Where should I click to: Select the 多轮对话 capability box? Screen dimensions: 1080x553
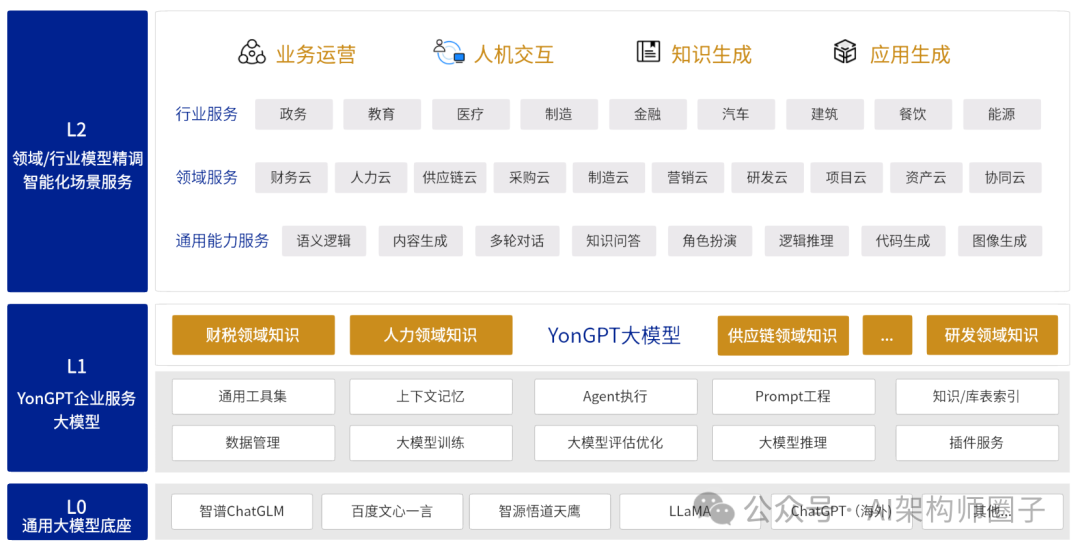[517, 241]
